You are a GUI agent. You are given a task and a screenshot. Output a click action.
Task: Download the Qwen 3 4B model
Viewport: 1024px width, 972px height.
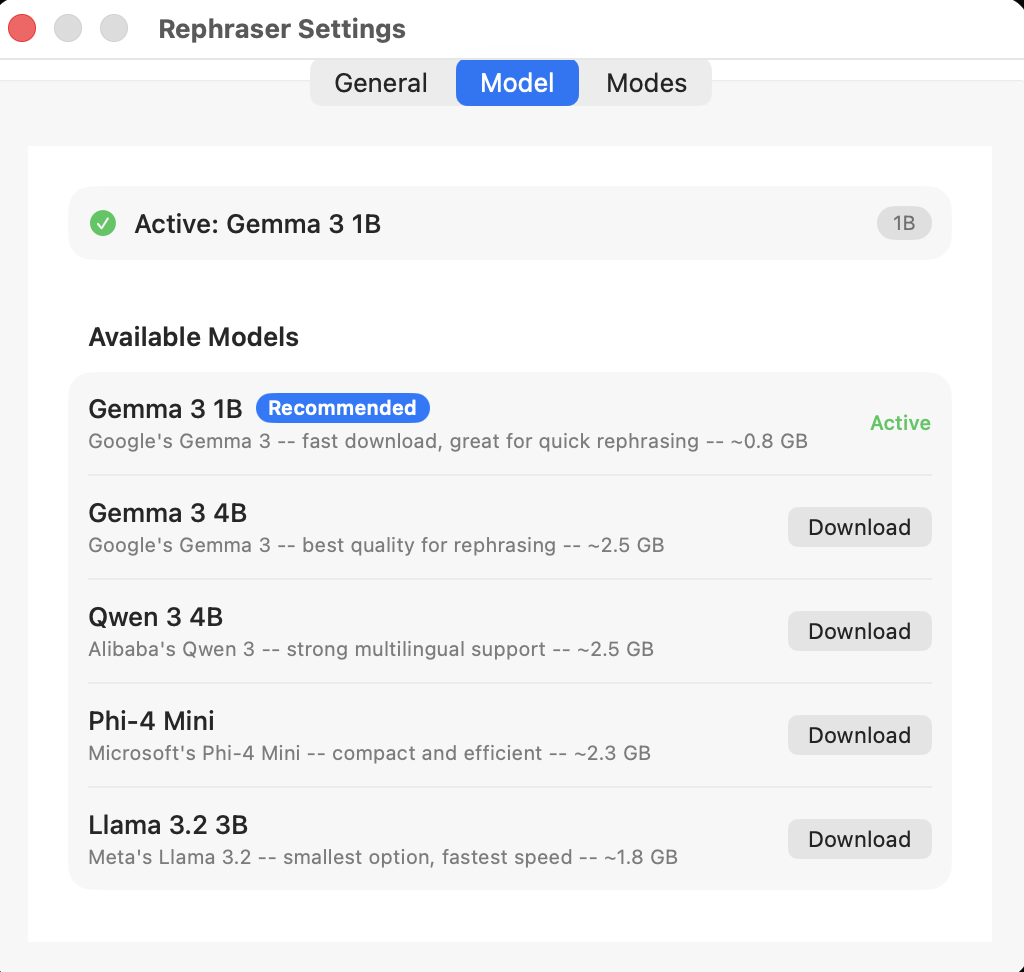[859, 631]
